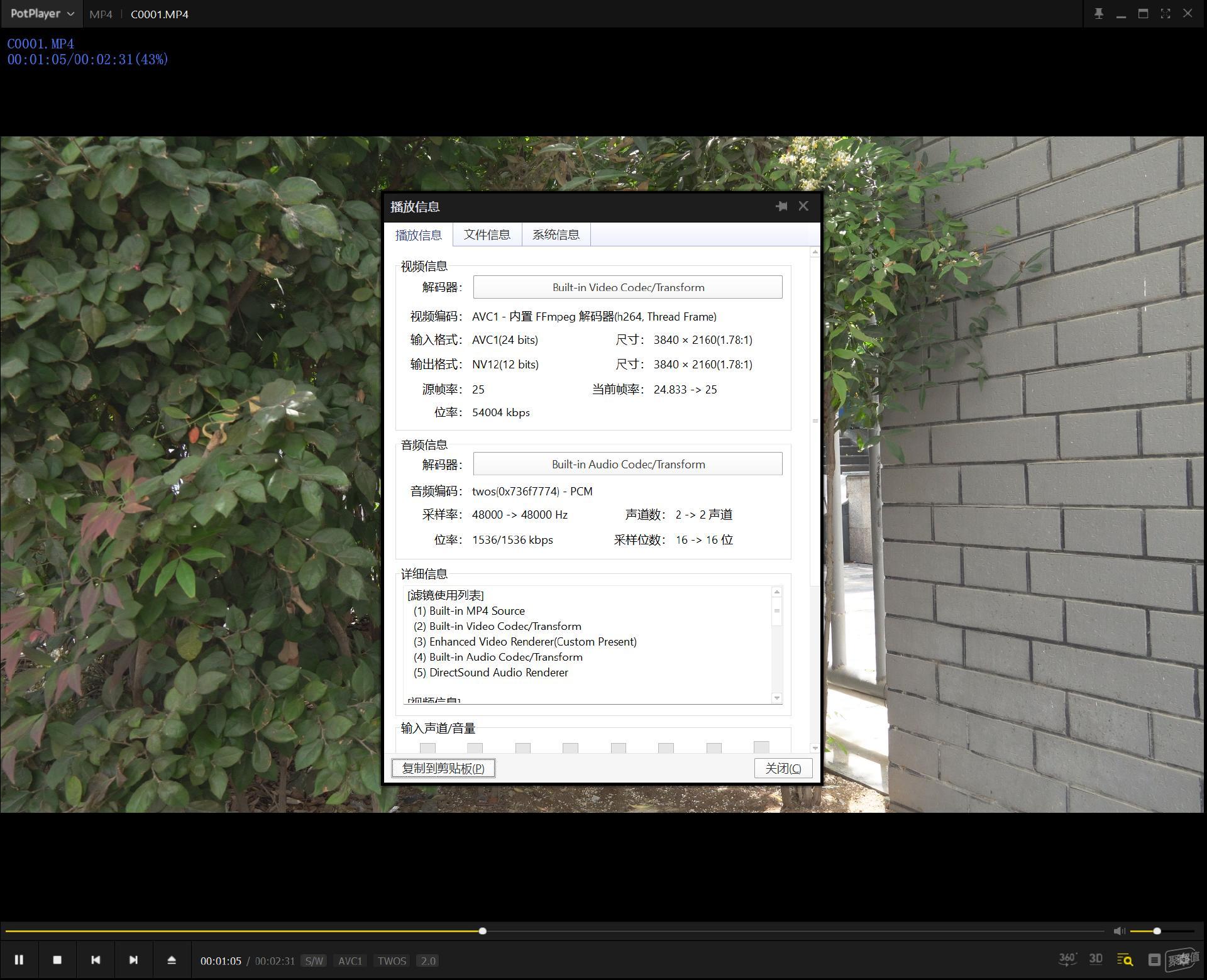Select the Built-in MP4 Source filter line
The height and width of the screenshot is (980, 1207).
coord(469,610)
